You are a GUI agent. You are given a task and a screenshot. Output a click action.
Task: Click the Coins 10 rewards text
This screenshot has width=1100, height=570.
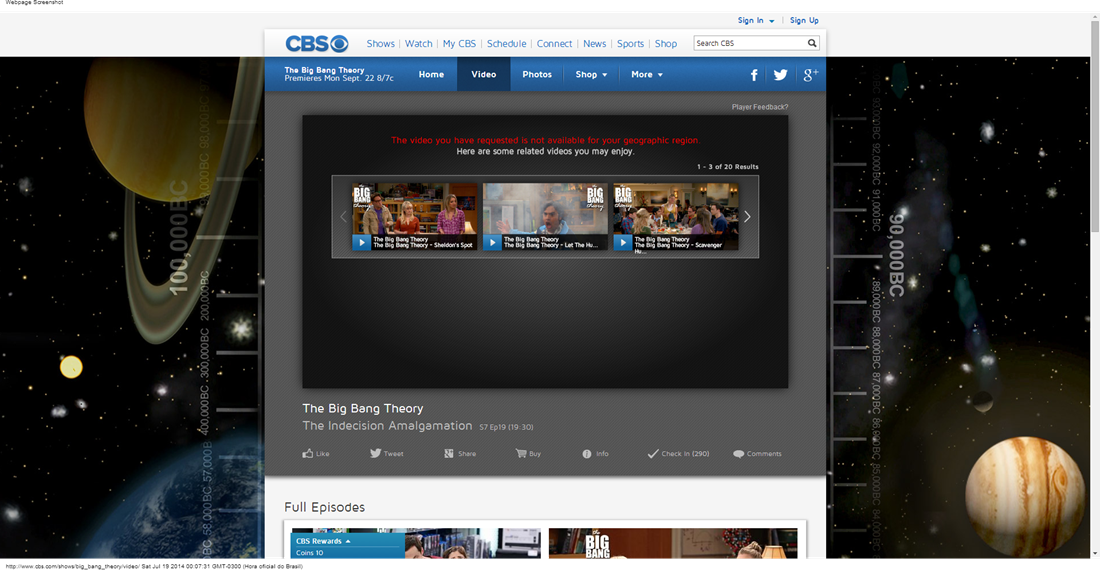tap(309, 553)
